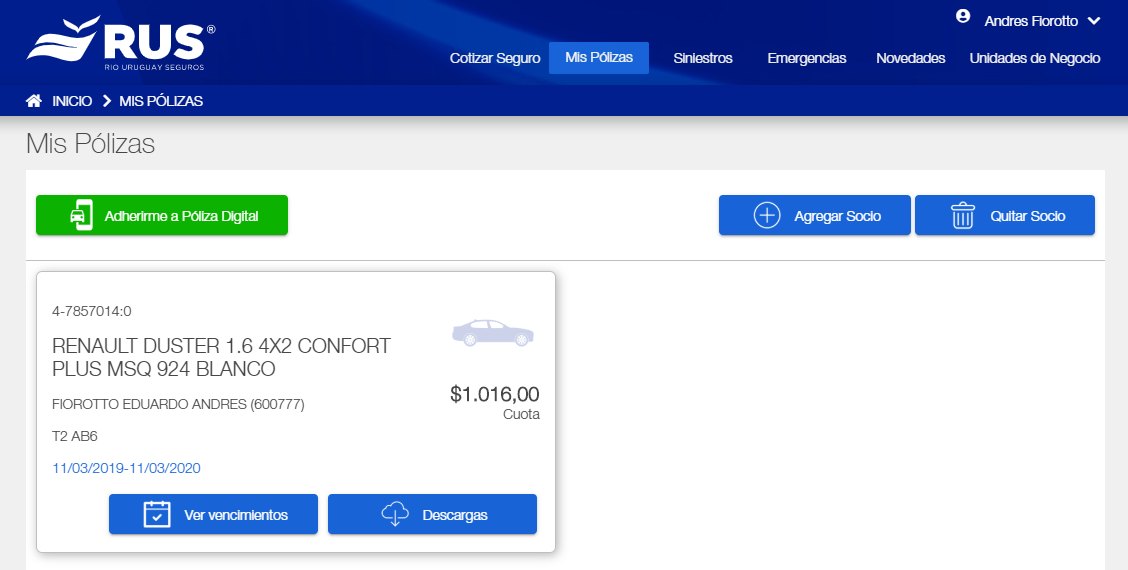Click the calendar icon on Ver vencimientos

click(157, 514)
